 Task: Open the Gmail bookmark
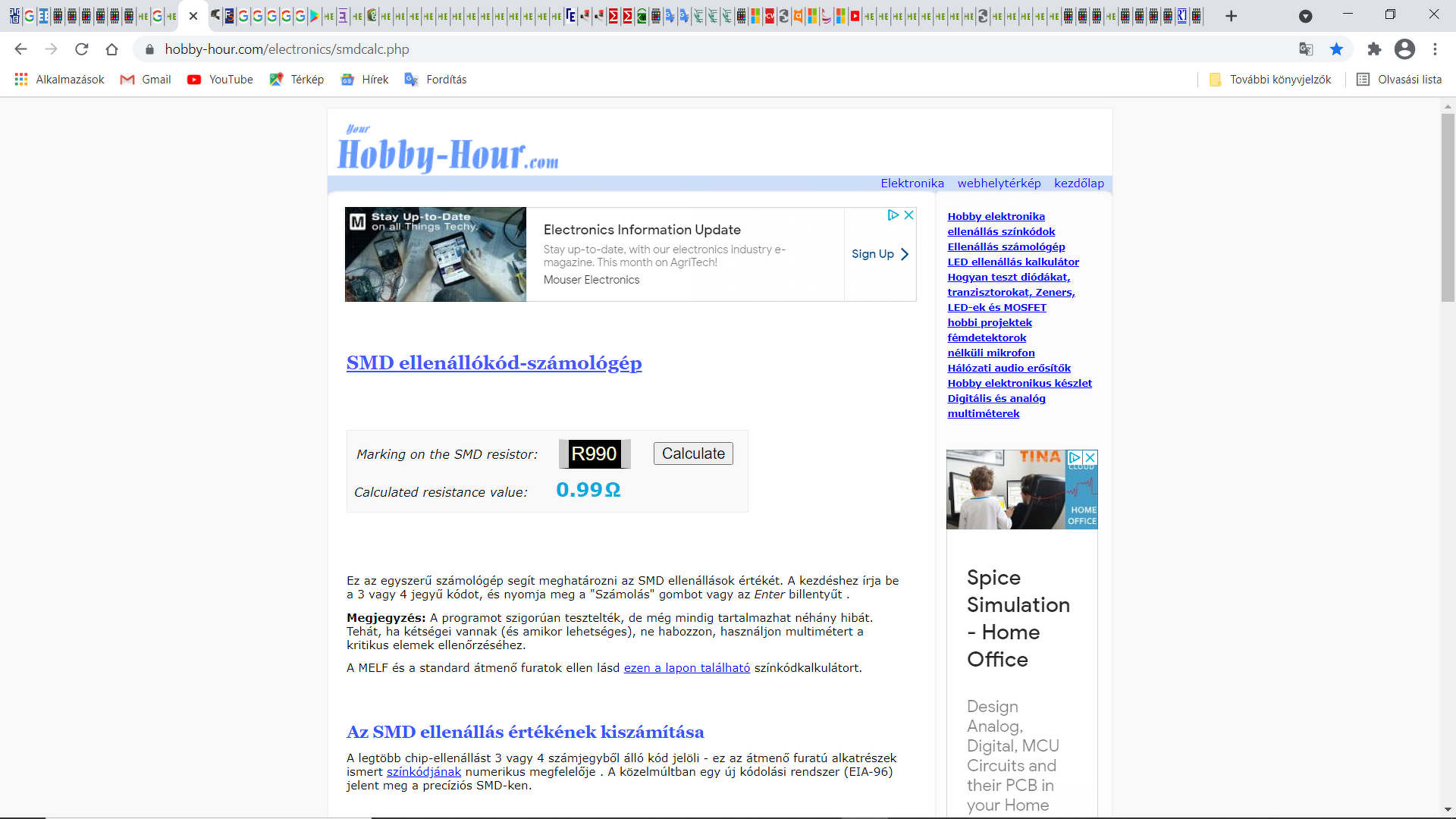pos(146,80)
